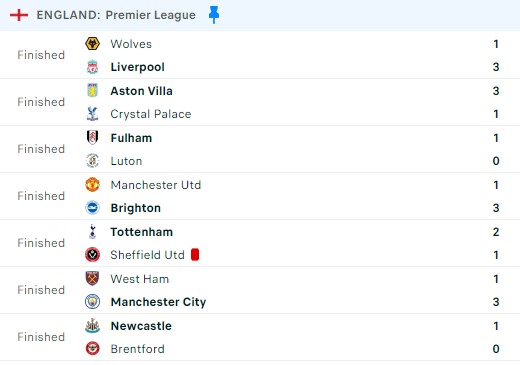This screenshot has height=365, width=520.
Task: Click the Aston Villa club crest
Action: click(x=92, y=91)
